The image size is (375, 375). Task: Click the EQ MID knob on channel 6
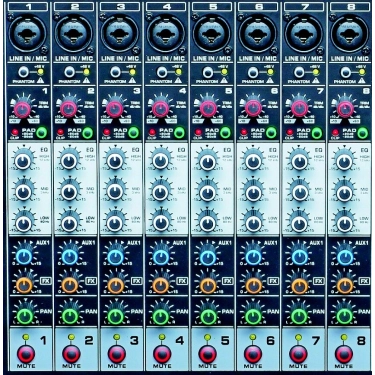[x=253, y=192]
